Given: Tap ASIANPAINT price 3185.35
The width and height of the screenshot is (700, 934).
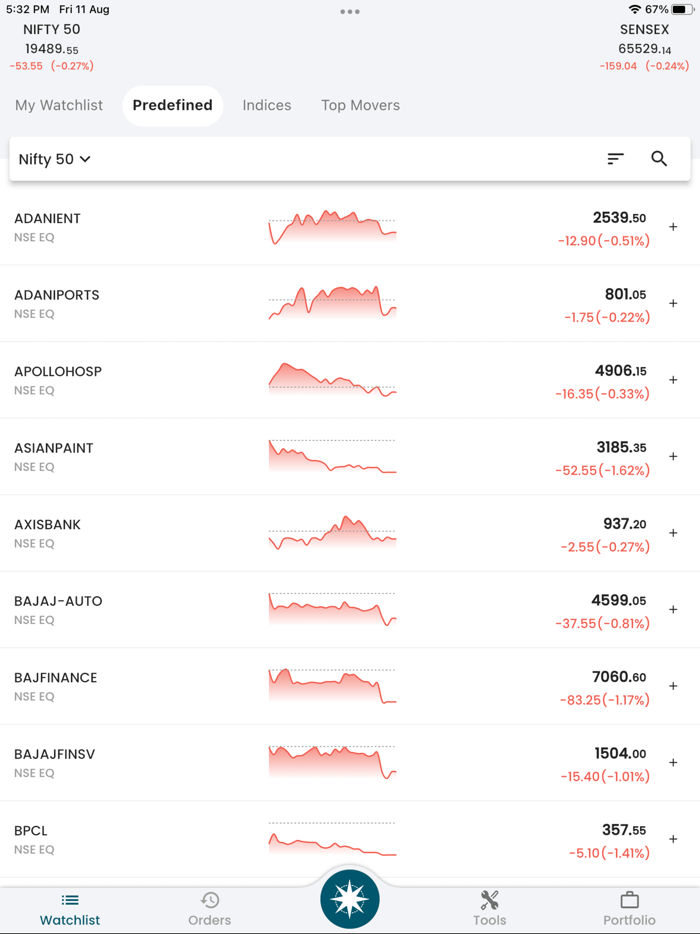Looking at the screenshot, I should [x=621, y=447].
